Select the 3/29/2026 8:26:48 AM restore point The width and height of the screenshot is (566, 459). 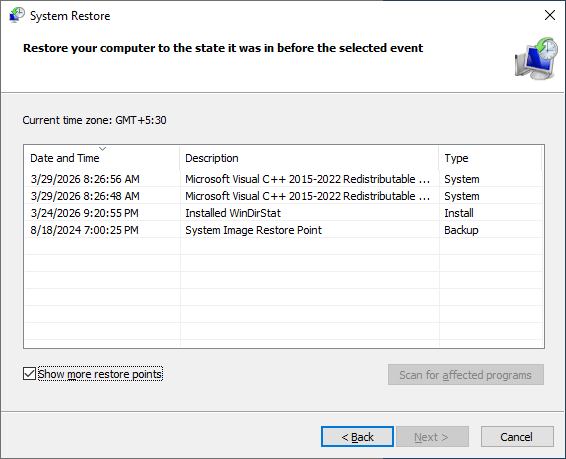(283, 196)
